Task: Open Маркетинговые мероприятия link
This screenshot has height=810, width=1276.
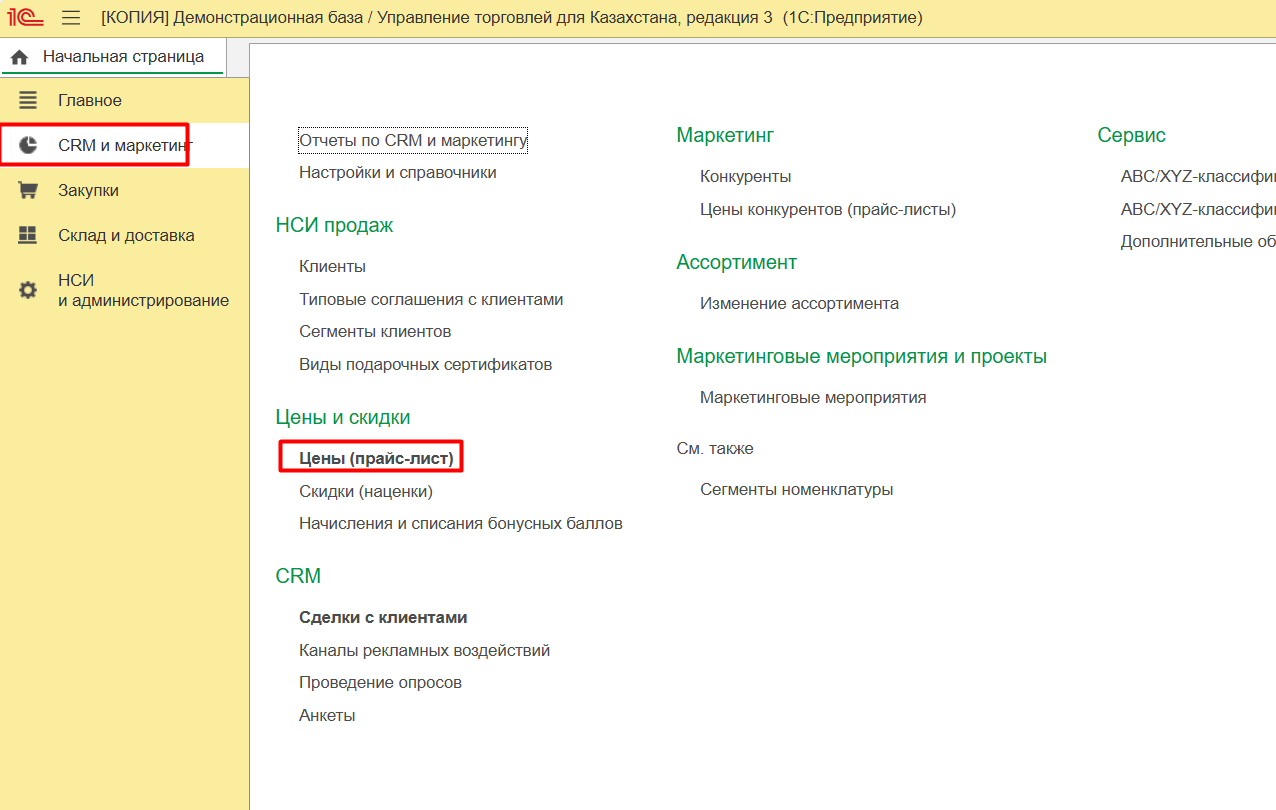Action: [813, 397]
